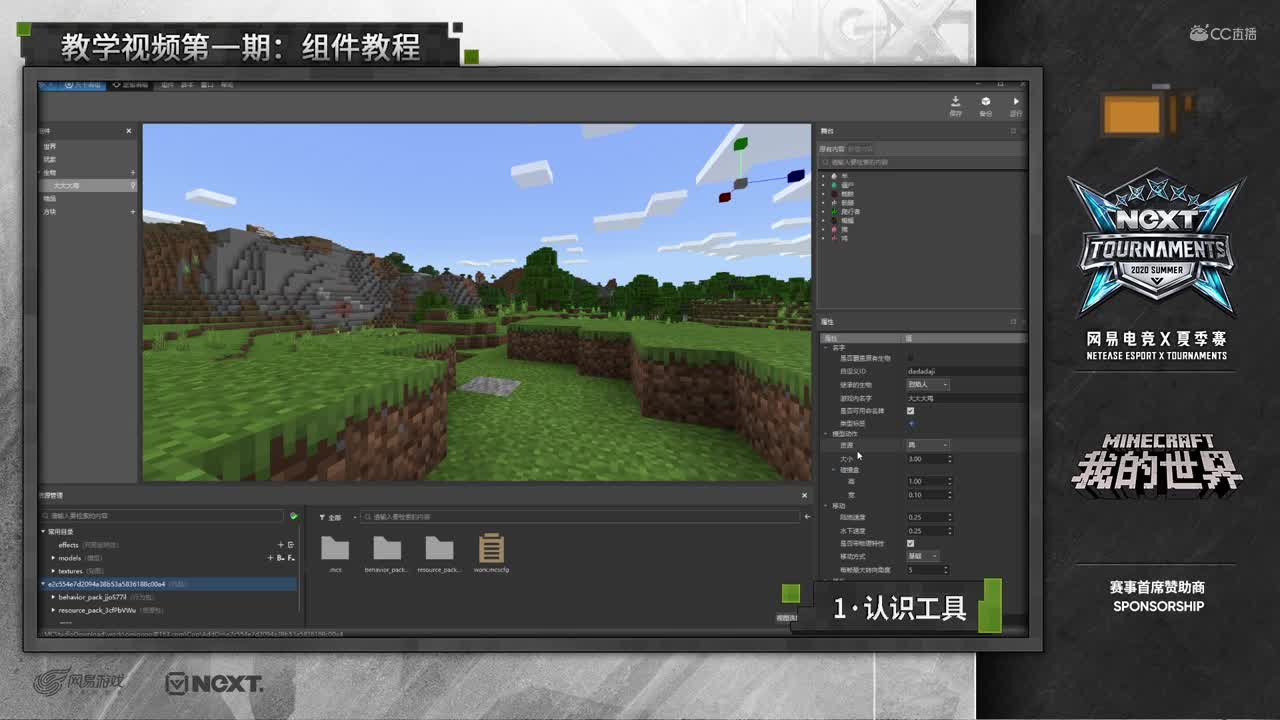The width and height of the screenshot is (1280, 720).
Task: Click the 运行 run icon
Action: click(1016, 102)
